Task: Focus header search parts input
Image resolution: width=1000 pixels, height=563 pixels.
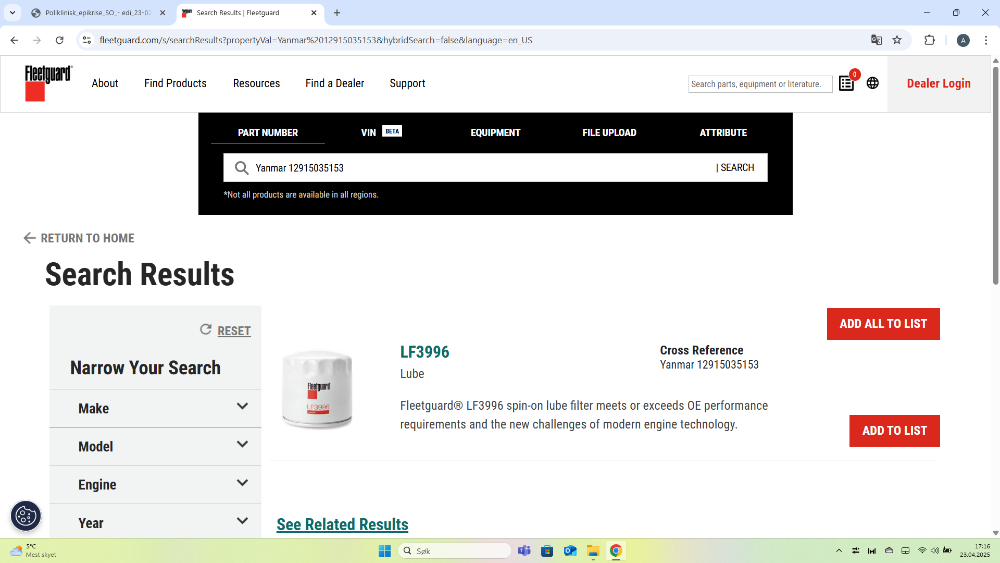Action: (x=760, y=84)
